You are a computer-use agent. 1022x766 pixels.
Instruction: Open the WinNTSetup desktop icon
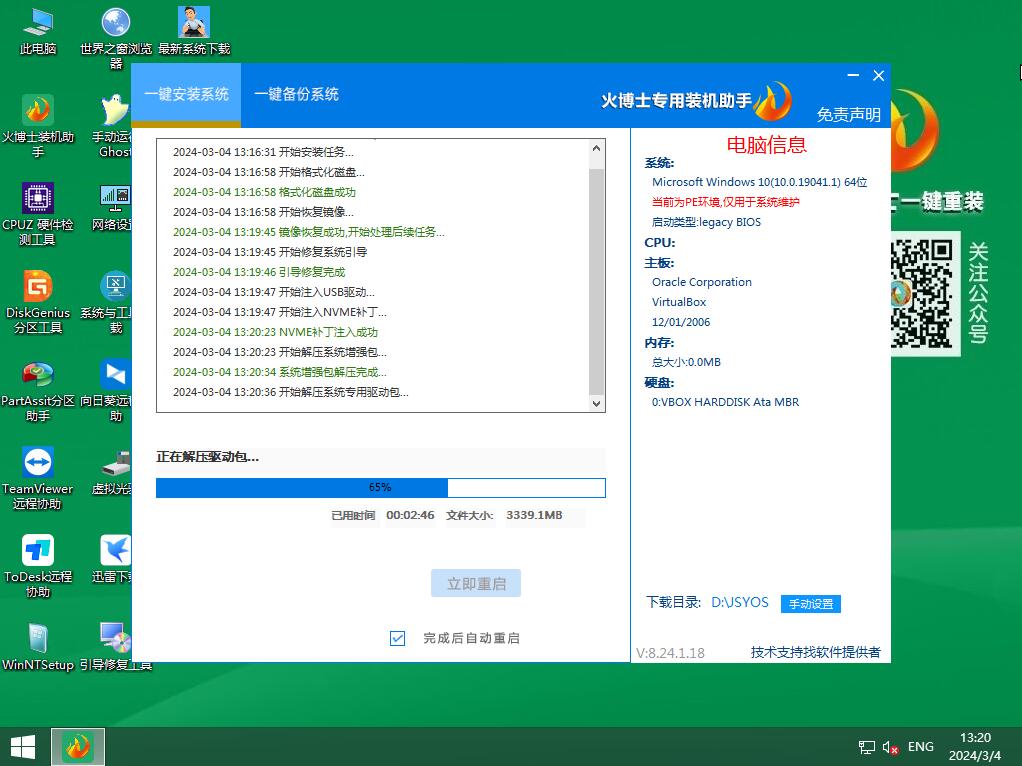pyautogui.click(x=38, y=647)
